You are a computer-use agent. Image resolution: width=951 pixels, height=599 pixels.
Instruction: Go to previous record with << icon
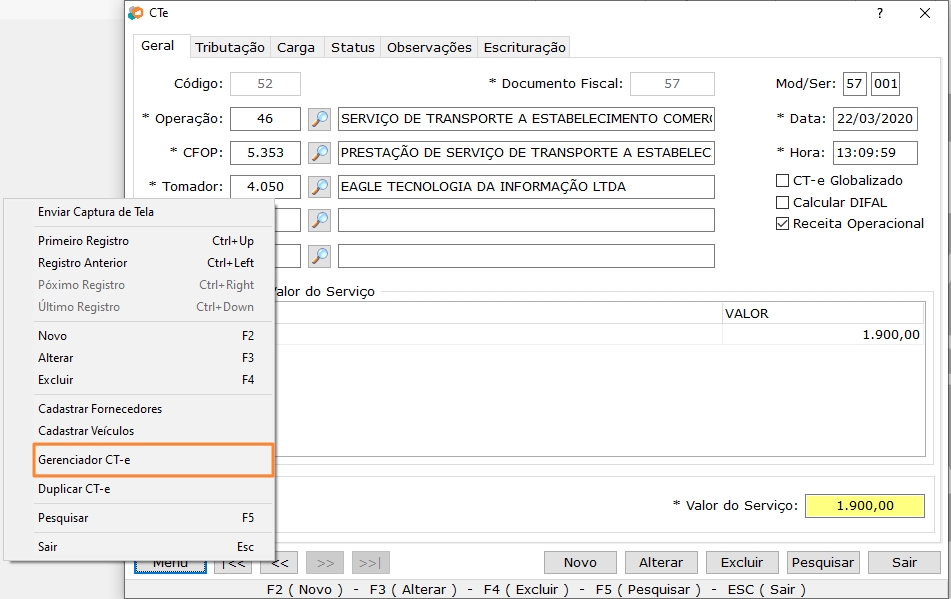278,562
